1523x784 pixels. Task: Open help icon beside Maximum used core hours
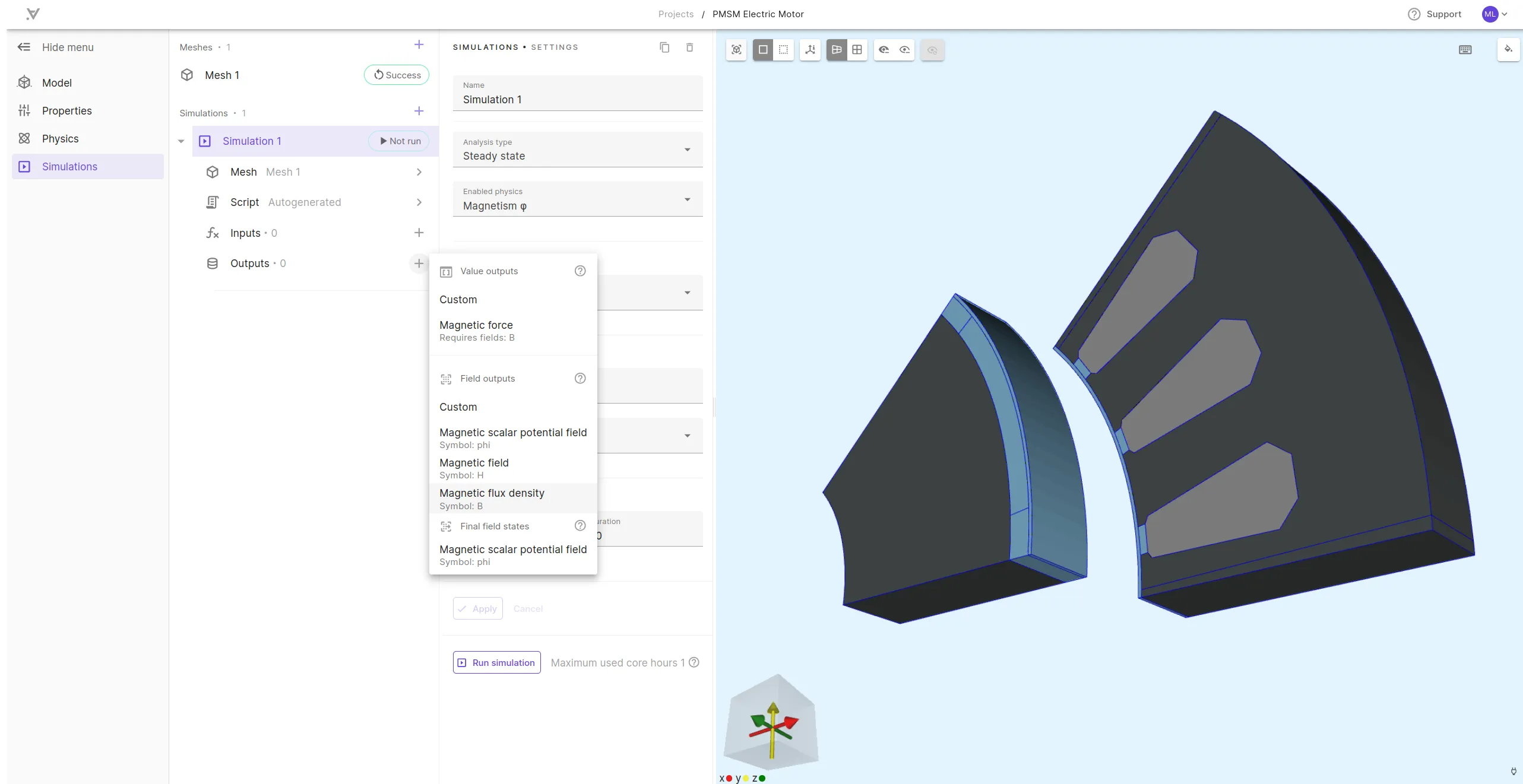click(694, 662)
